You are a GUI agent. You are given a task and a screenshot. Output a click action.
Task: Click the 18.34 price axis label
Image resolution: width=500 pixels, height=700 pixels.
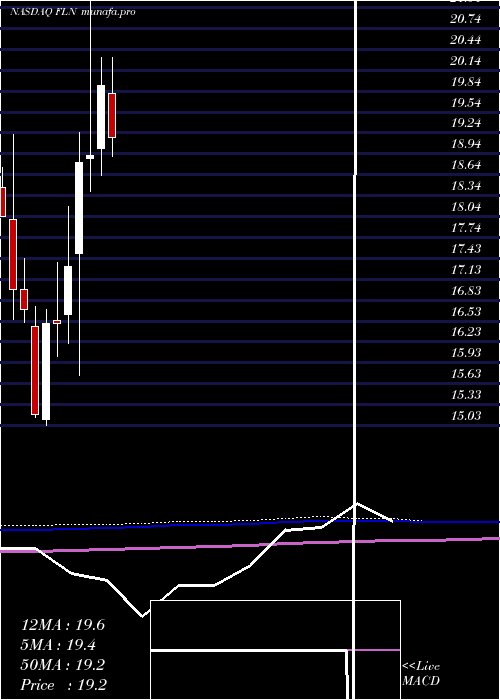tap(466, 186)
